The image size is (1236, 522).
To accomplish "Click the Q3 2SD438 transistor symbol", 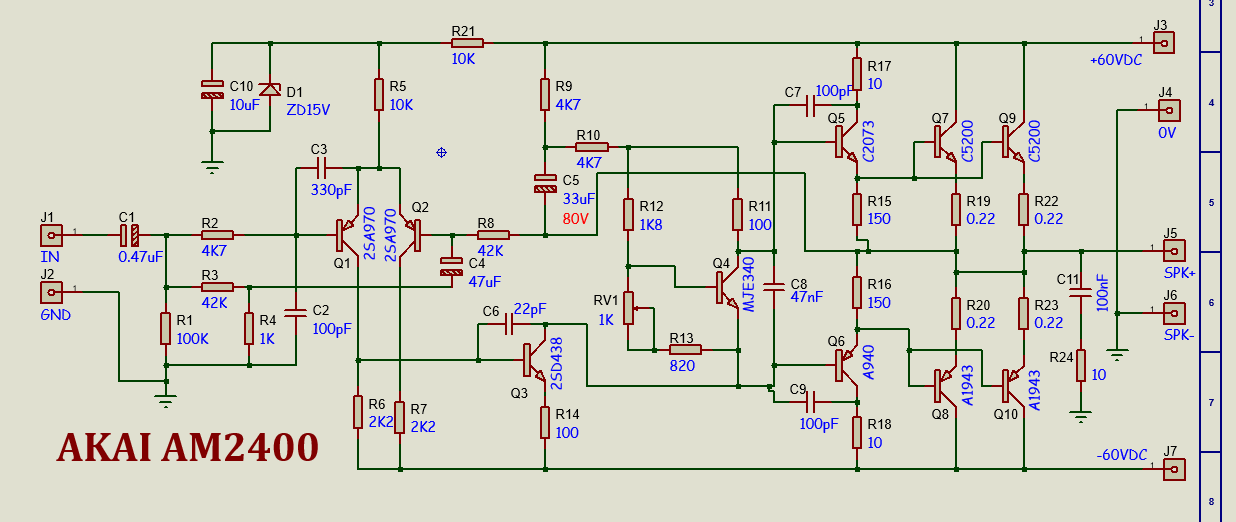I will click(x=536, y=359).
